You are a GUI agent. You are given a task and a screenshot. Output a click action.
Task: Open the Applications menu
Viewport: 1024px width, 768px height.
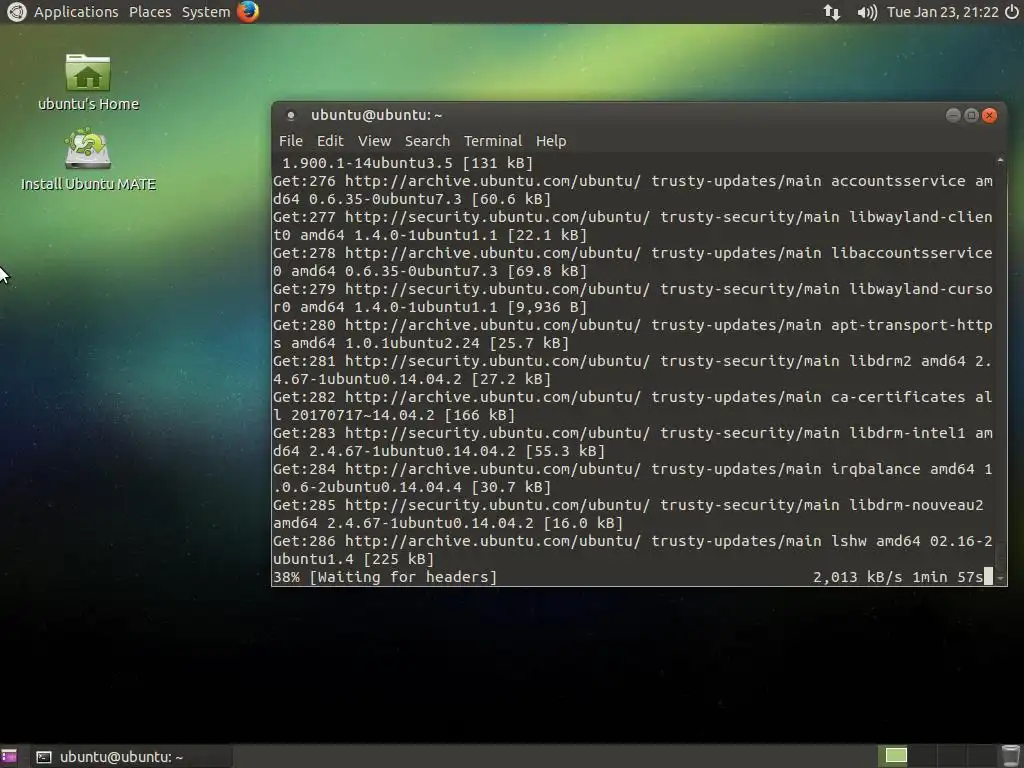coord(76,12)
